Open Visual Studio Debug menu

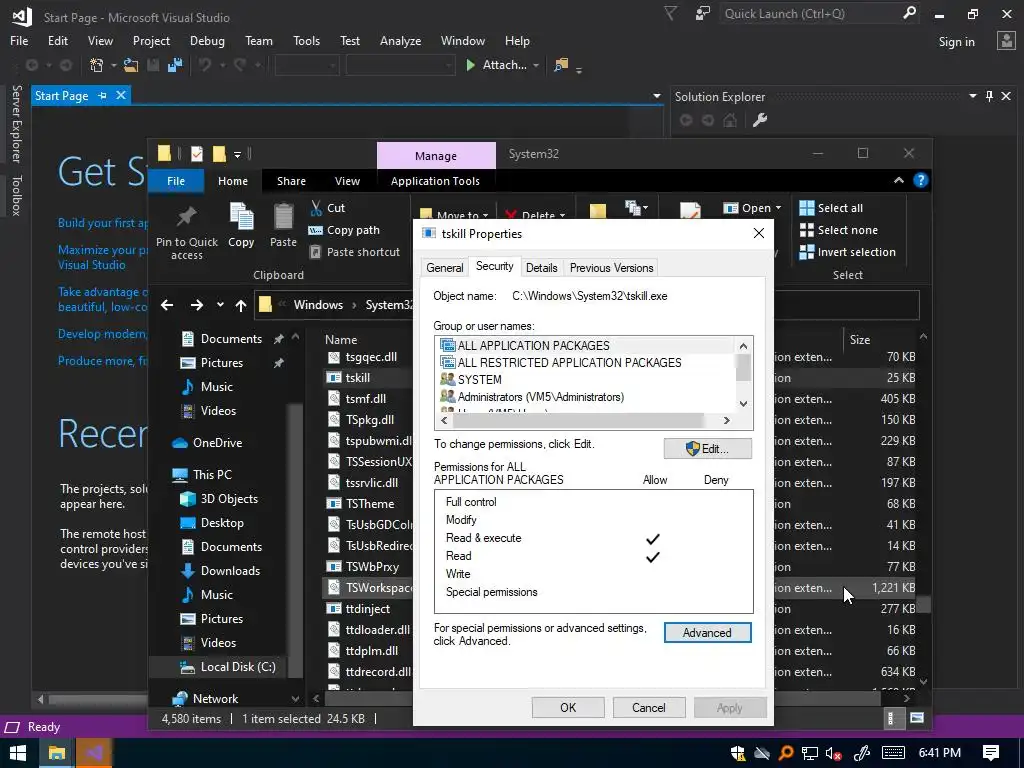coord(207,40)
